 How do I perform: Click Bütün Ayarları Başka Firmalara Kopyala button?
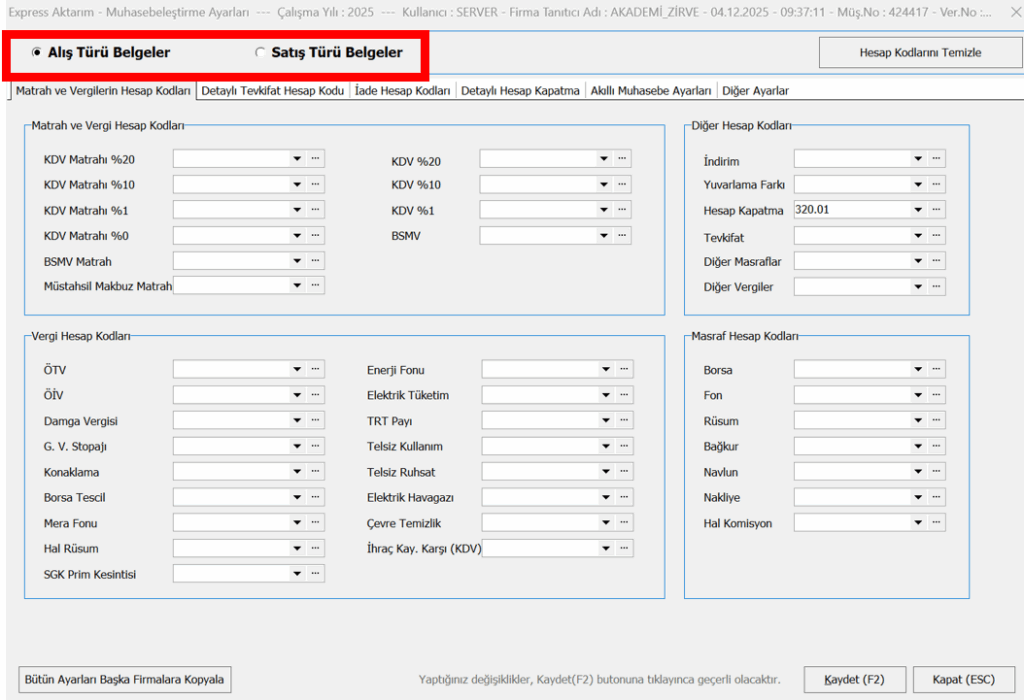124,679
